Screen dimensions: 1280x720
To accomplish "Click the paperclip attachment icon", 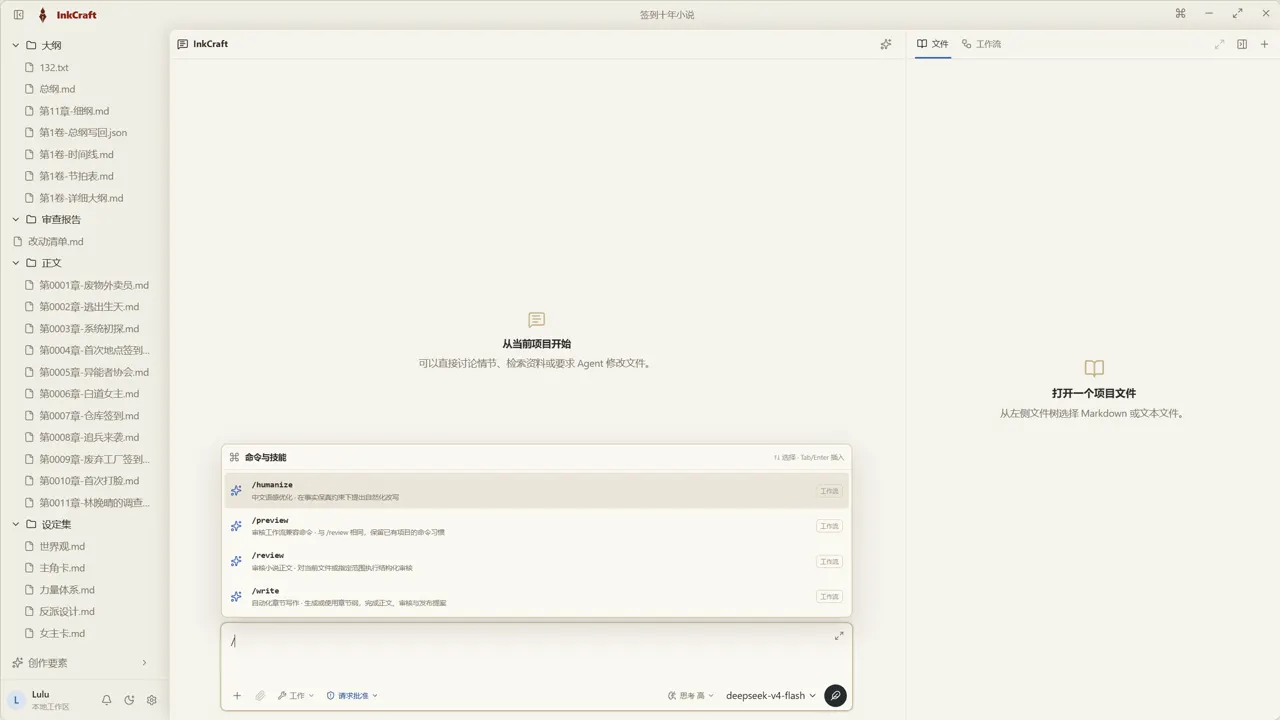I will (x=260, y=695).
